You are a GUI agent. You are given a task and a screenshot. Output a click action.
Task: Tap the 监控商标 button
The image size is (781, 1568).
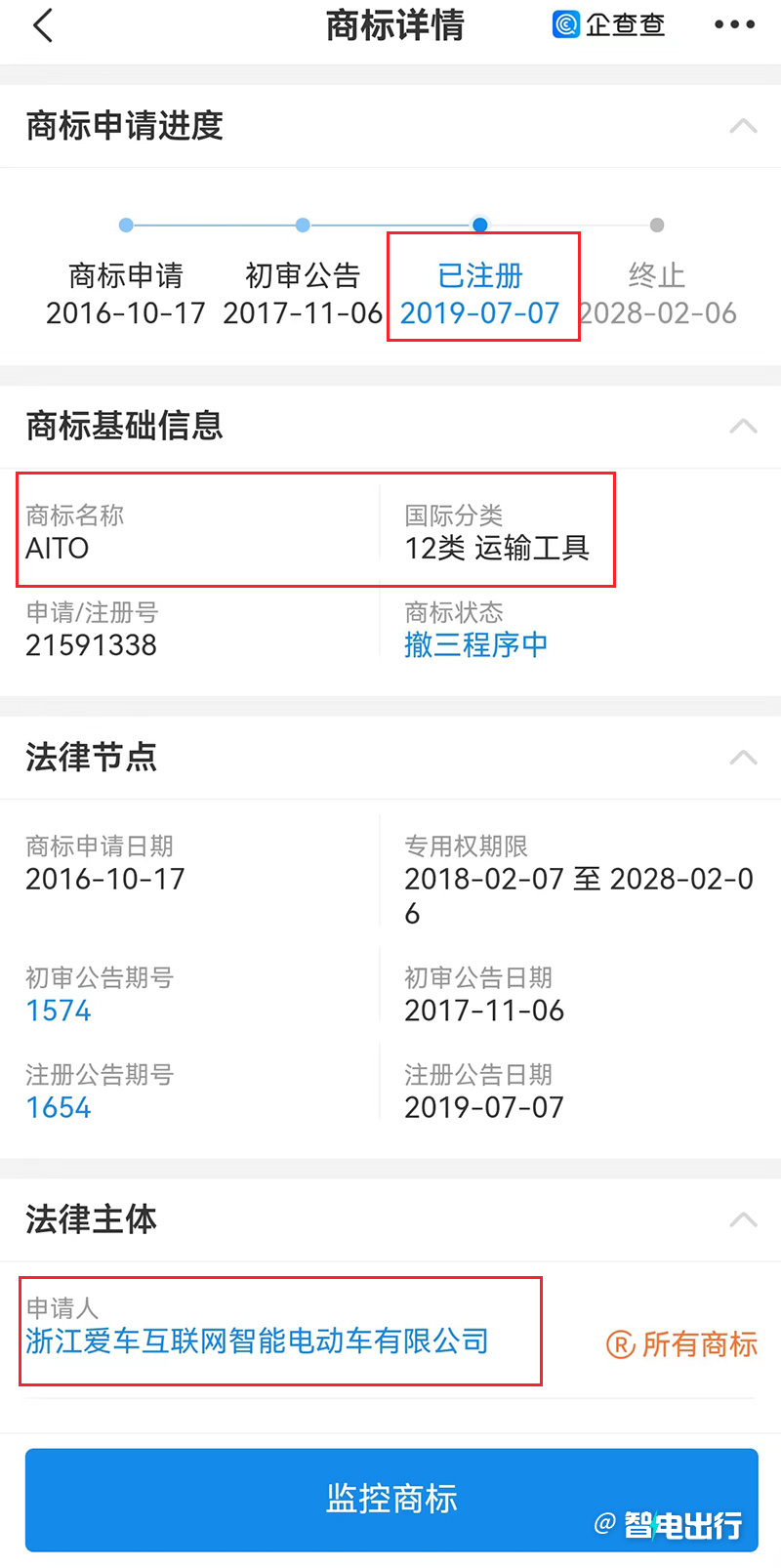click(x=391, y=1499)
